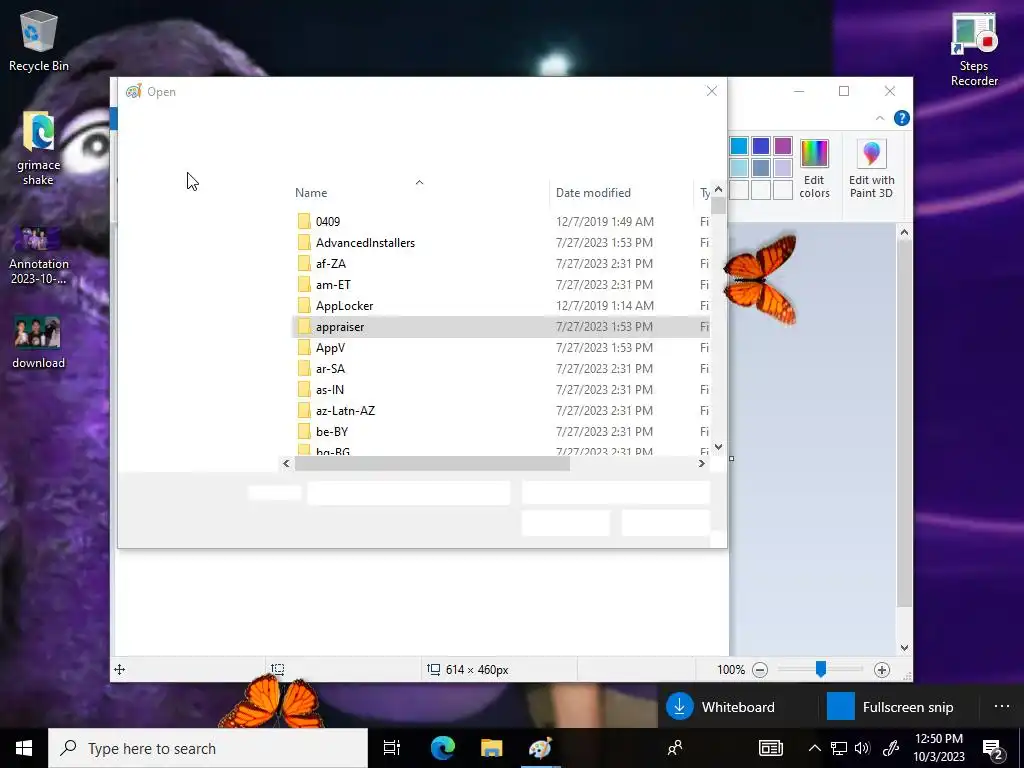Viewport: 1024px width, 768px height.
Task: Open the volume control in system tray
Action: point(862,748)
